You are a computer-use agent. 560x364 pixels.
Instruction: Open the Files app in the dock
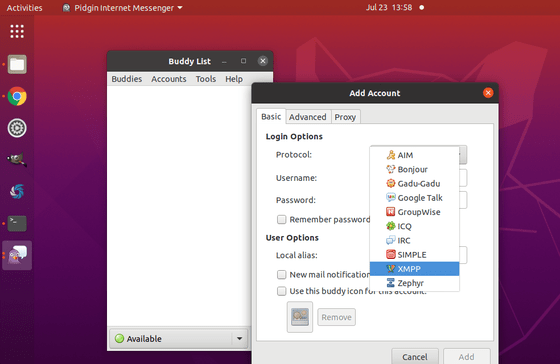pos(17,64)
